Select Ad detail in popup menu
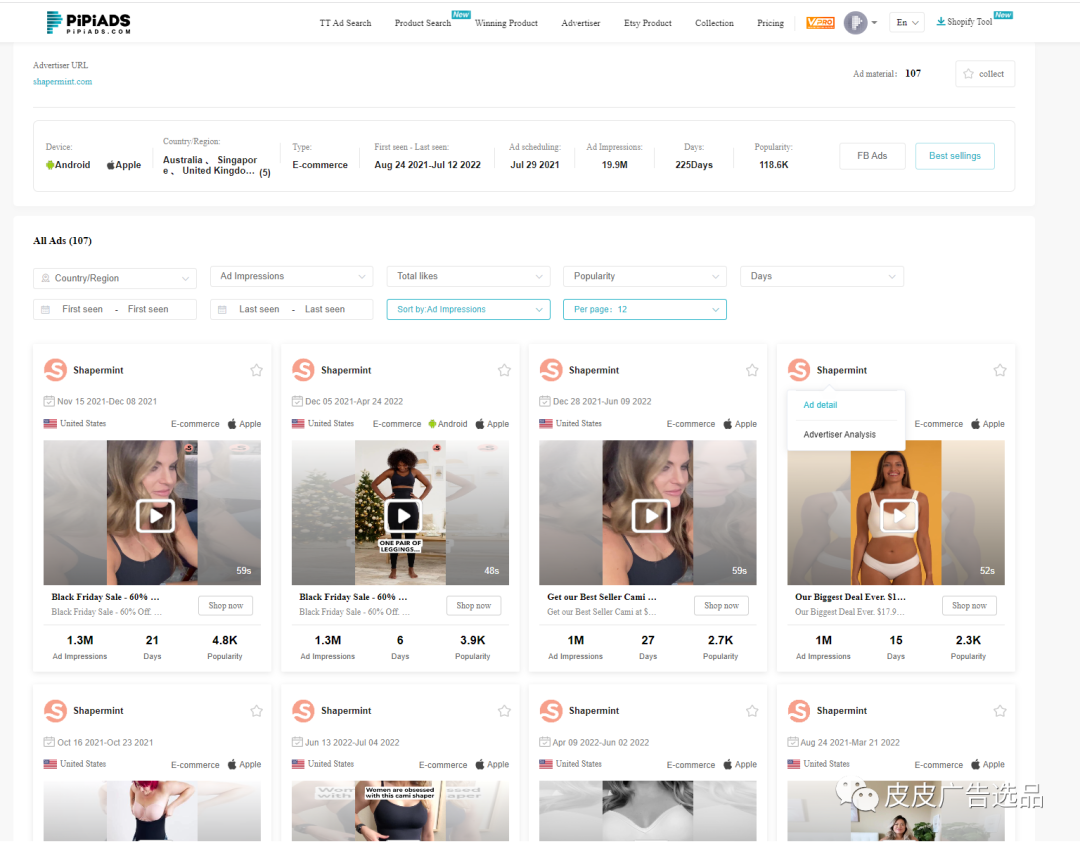This screenshot has height=844, width=1080. (820, 405)
